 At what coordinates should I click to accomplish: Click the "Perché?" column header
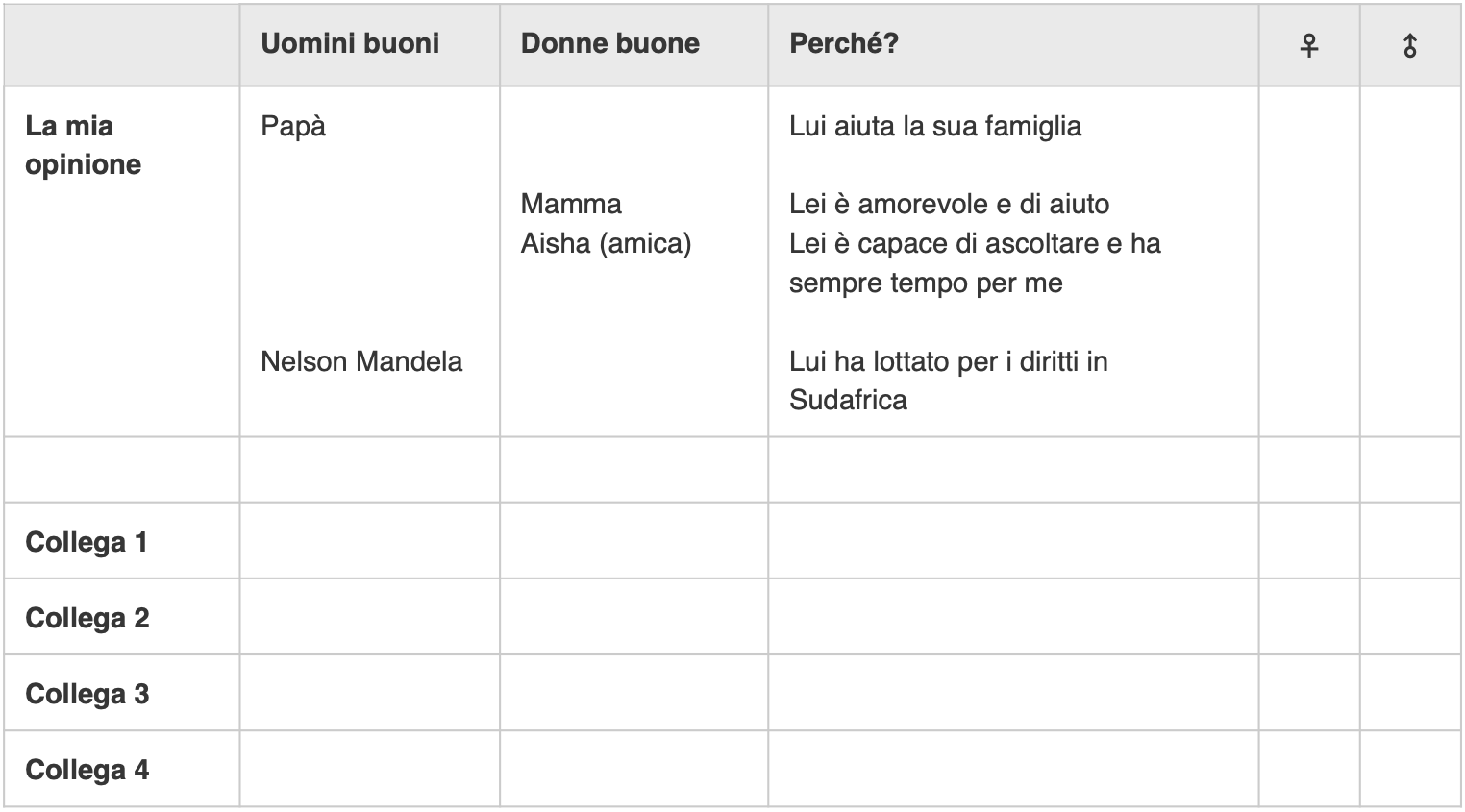(843, 43)
